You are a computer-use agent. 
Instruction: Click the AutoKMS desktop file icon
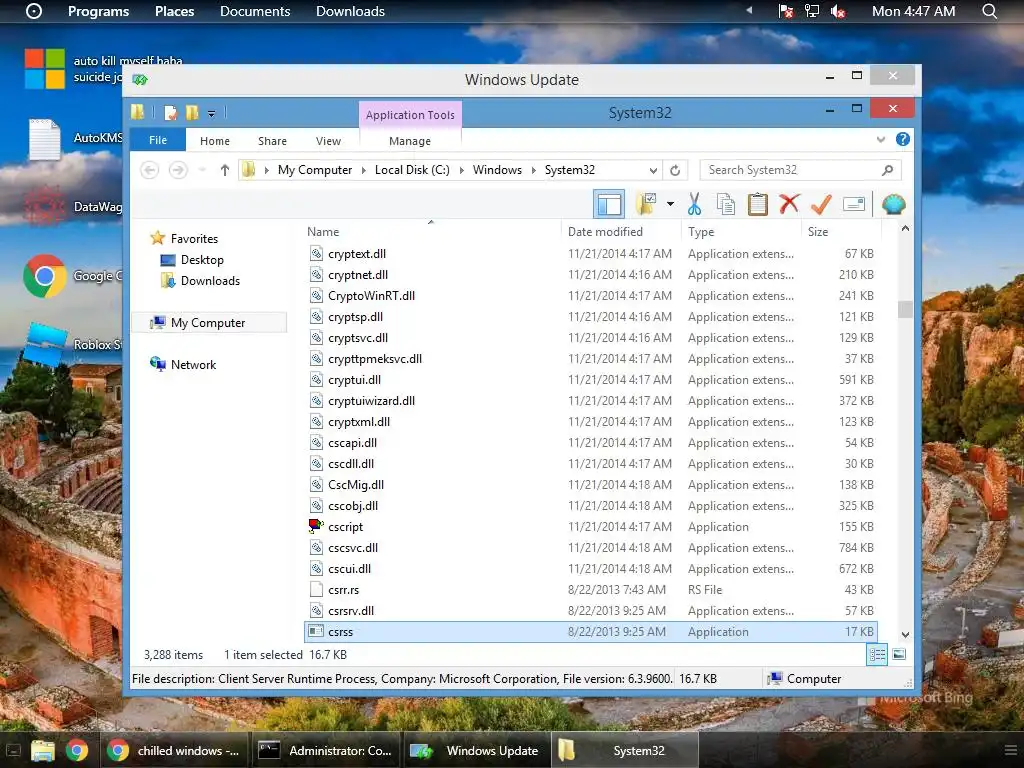[44, 139]
